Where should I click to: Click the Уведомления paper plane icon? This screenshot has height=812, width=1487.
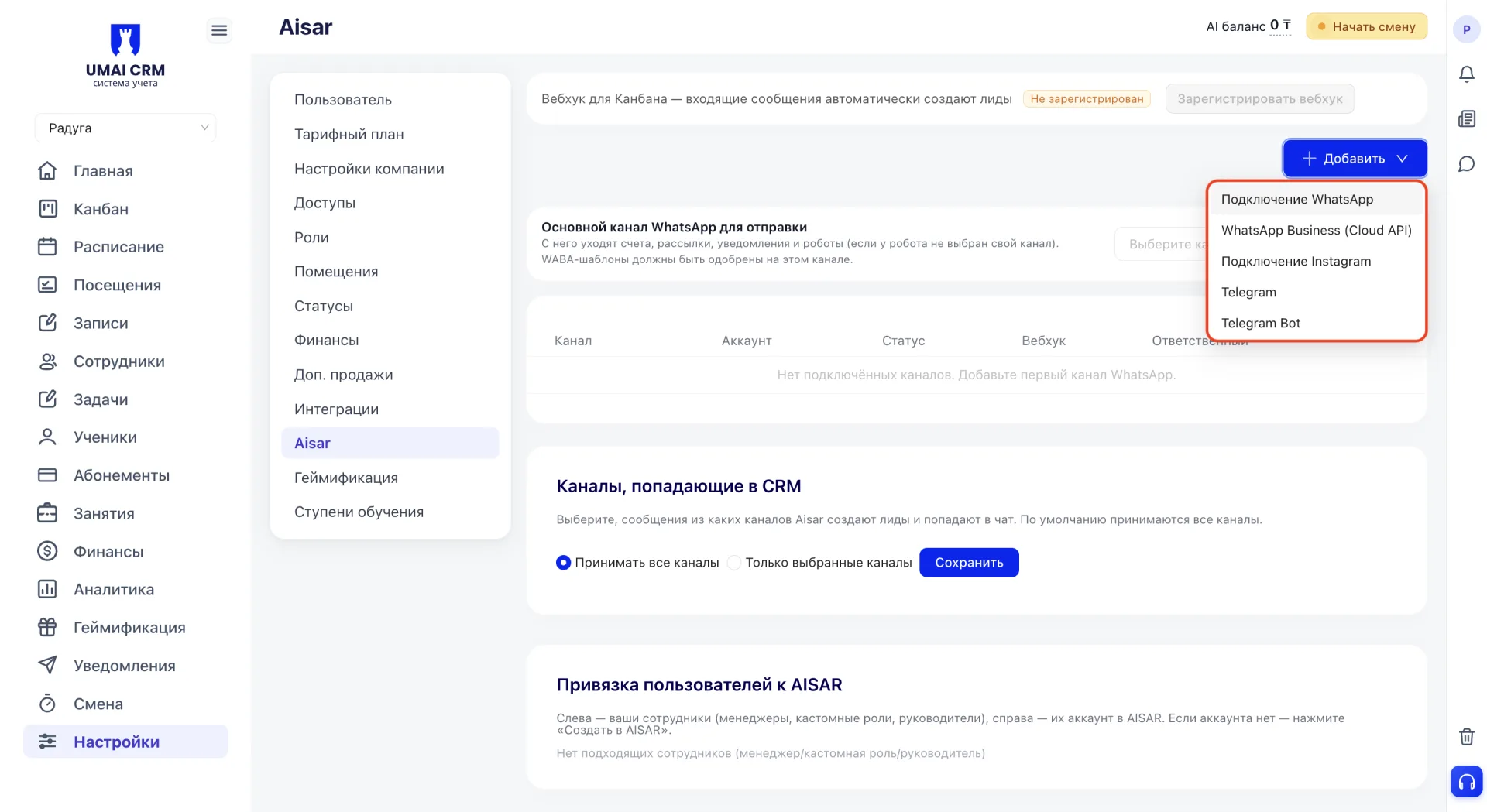click(x=47, y=665)
